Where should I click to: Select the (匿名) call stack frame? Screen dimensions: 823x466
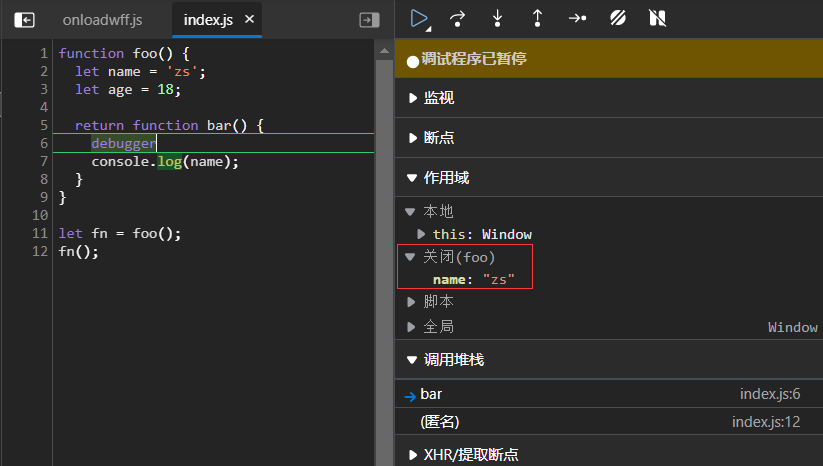coord(609,421)
